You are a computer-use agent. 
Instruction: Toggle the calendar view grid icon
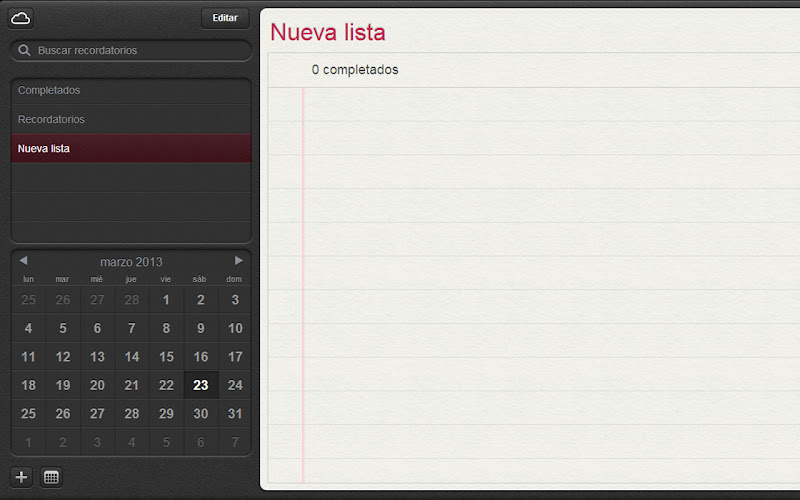[x=51, y=477]
